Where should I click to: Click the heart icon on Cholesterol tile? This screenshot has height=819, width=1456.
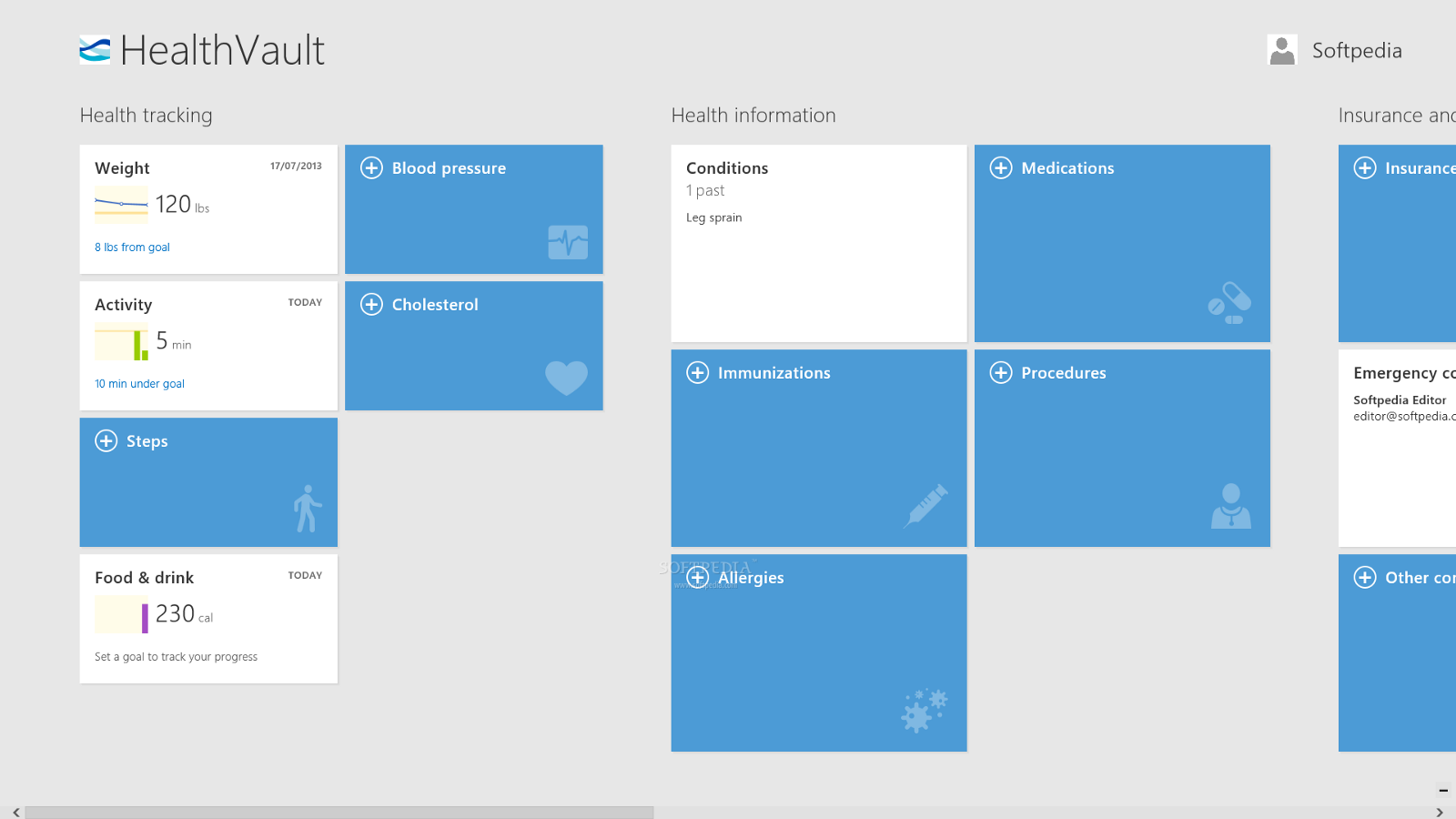tap(566, 377)
